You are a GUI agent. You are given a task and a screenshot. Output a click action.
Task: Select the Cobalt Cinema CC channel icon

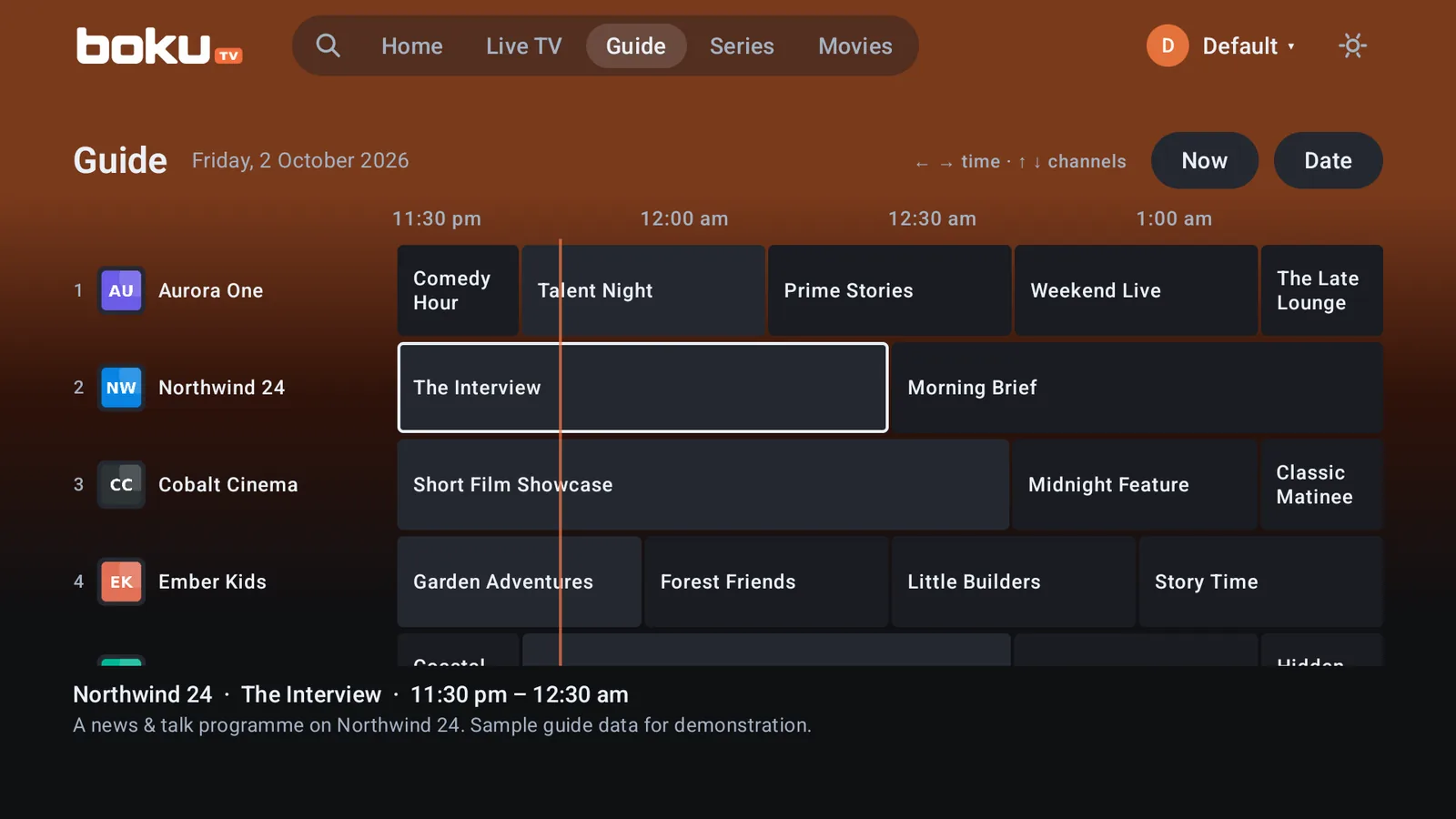pos(121,485)
